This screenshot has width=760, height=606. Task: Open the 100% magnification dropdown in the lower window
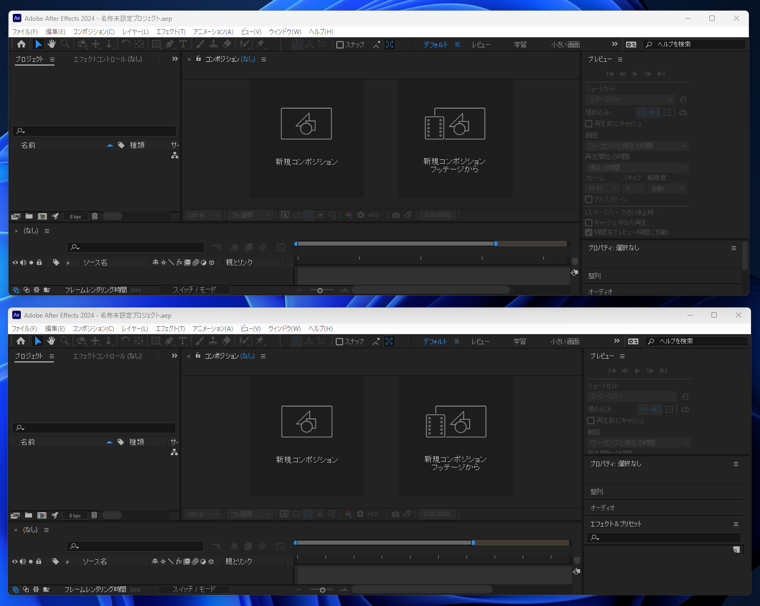(x=203, y=514)
